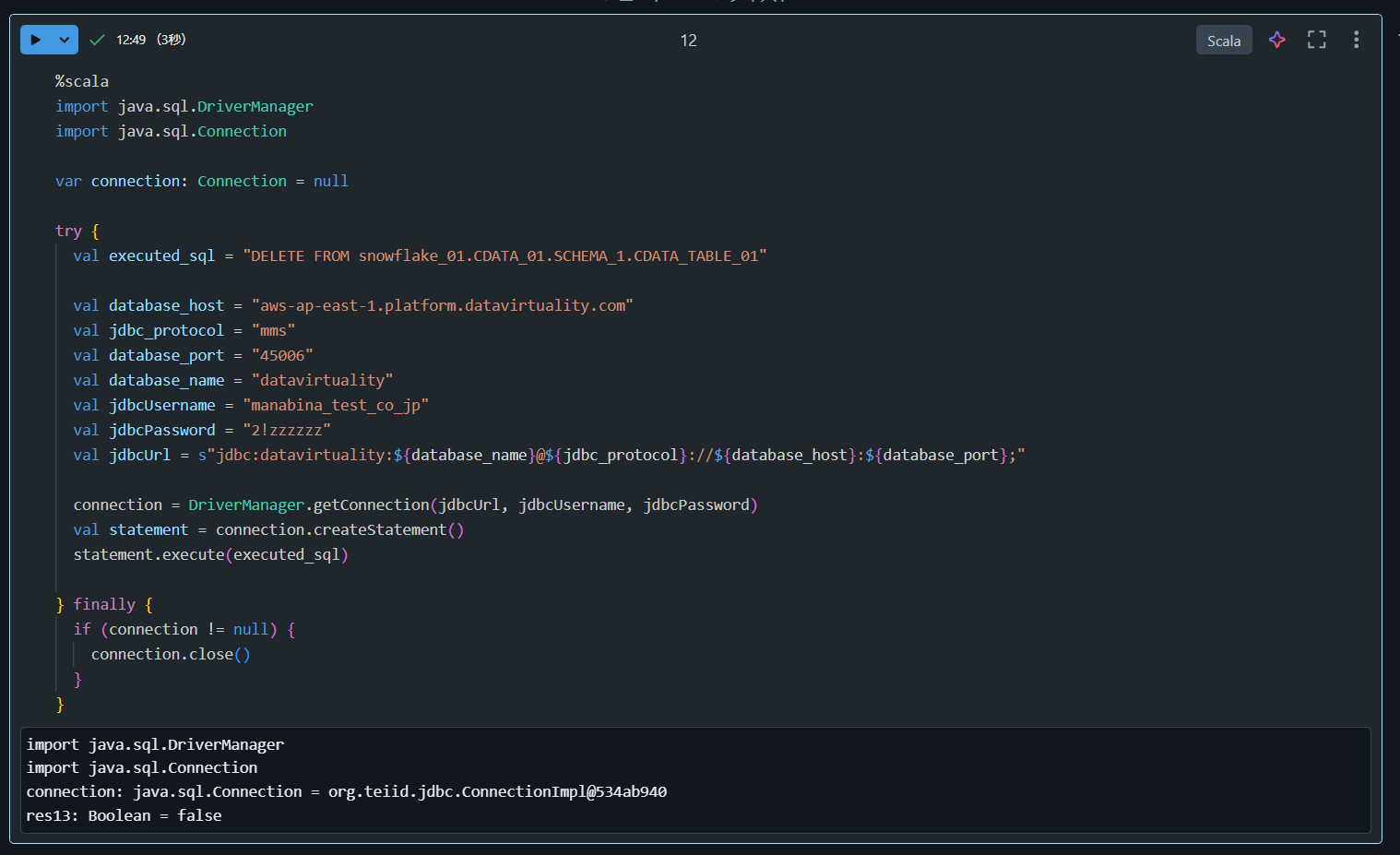Click the green success checkmark icon
This screenshot has height=855, width=1400.
[x=97, y=40]
